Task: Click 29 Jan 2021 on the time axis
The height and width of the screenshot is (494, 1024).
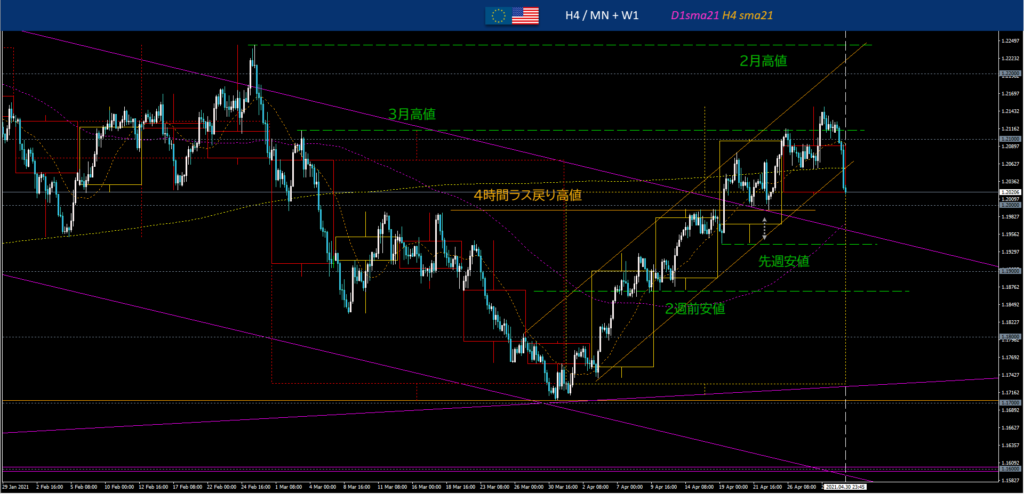Action: pos(19,487)
